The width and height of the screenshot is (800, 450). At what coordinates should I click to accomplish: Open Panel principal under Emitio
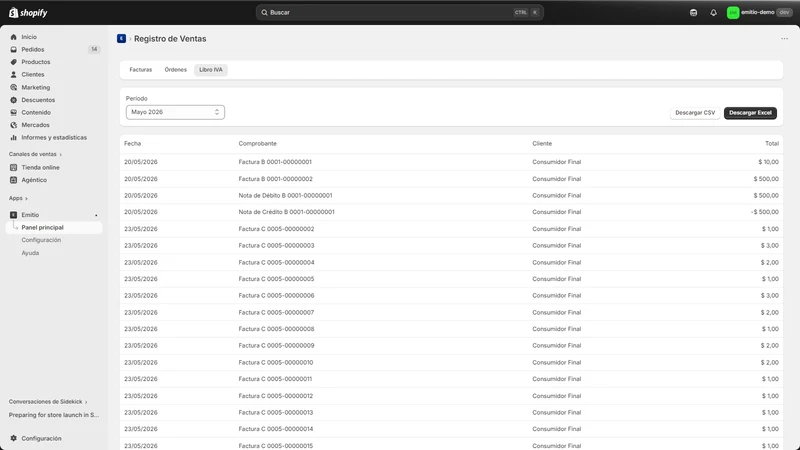click(x=54, y=228)
